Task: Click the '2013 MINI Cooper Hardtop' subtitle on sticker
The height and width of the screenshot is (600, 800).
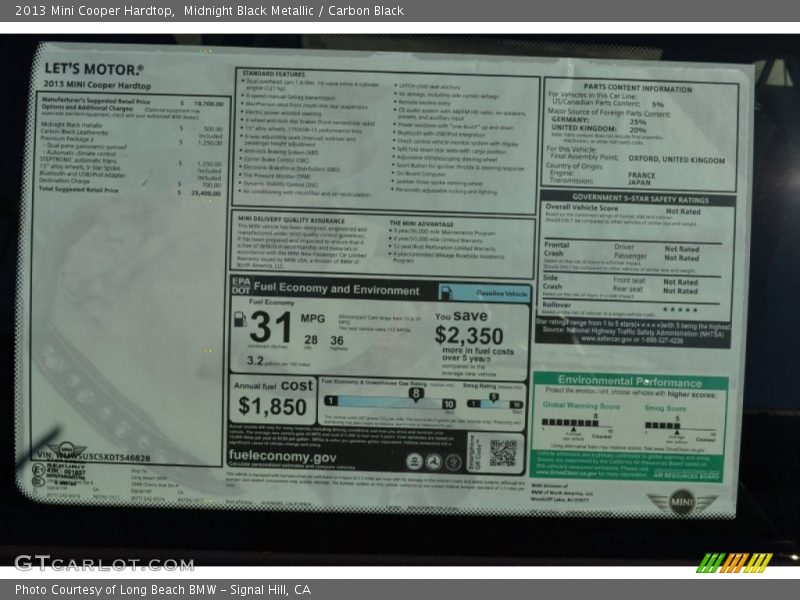Action: pos(97,85)
